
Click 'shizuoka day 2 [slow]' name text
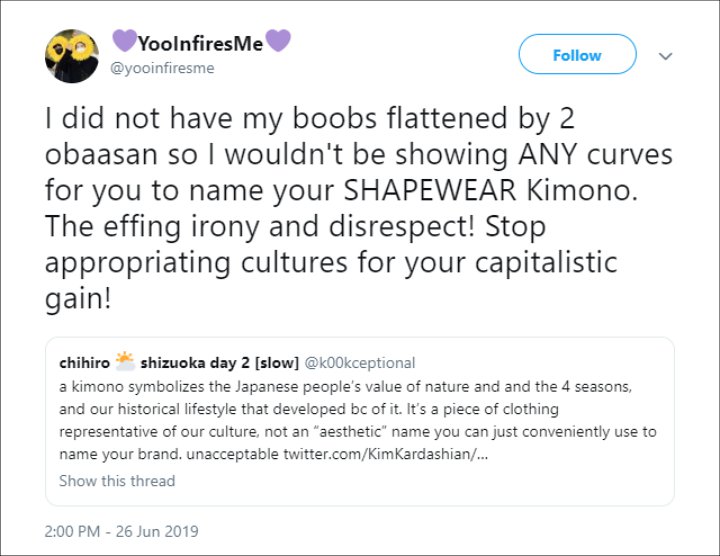(x=219, y=363)
